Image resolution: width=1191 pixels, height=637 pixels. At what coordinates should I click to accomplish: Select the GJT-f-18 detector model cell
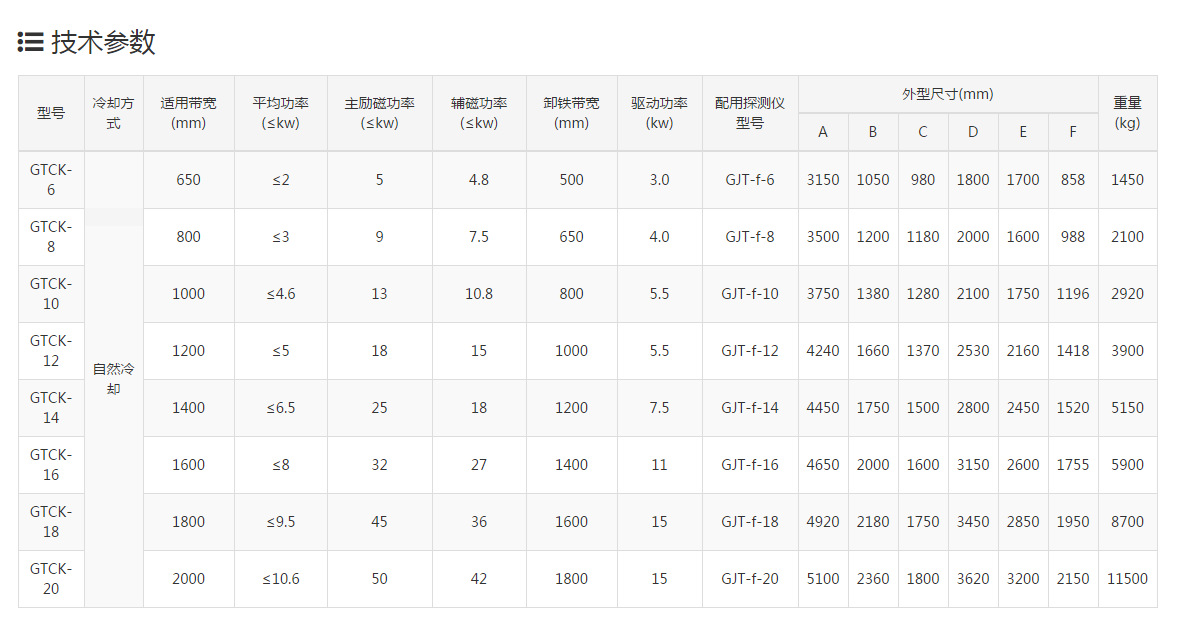(750, 522)
